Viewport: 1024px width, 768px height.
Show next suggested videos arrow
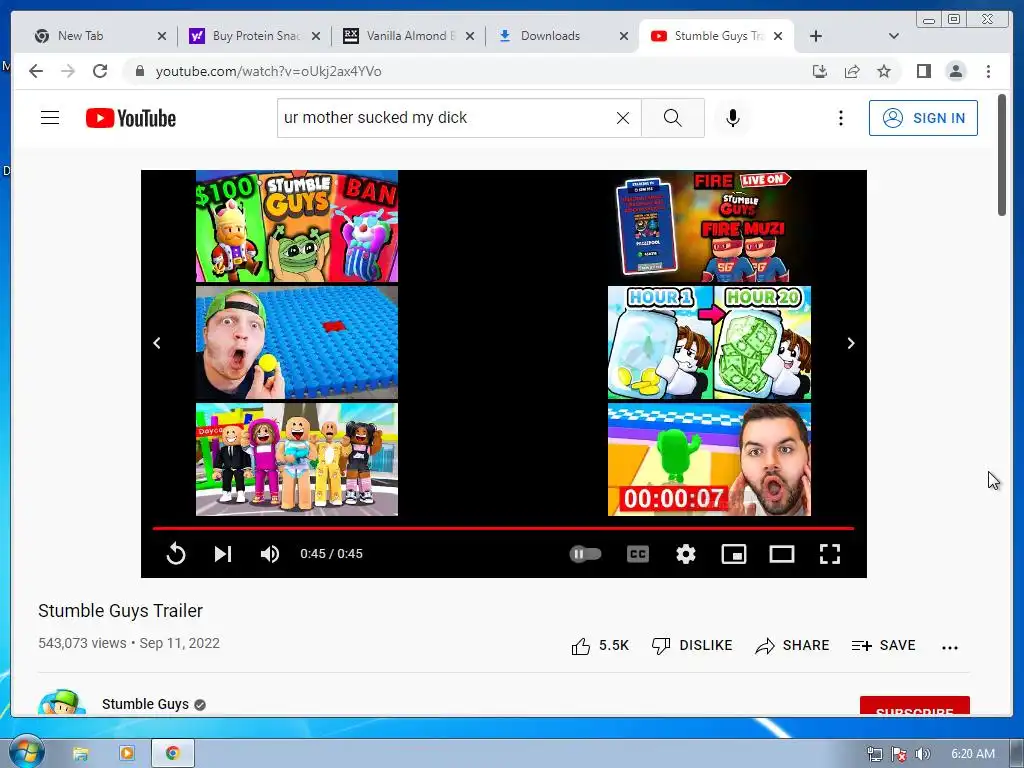pos(850,343)
